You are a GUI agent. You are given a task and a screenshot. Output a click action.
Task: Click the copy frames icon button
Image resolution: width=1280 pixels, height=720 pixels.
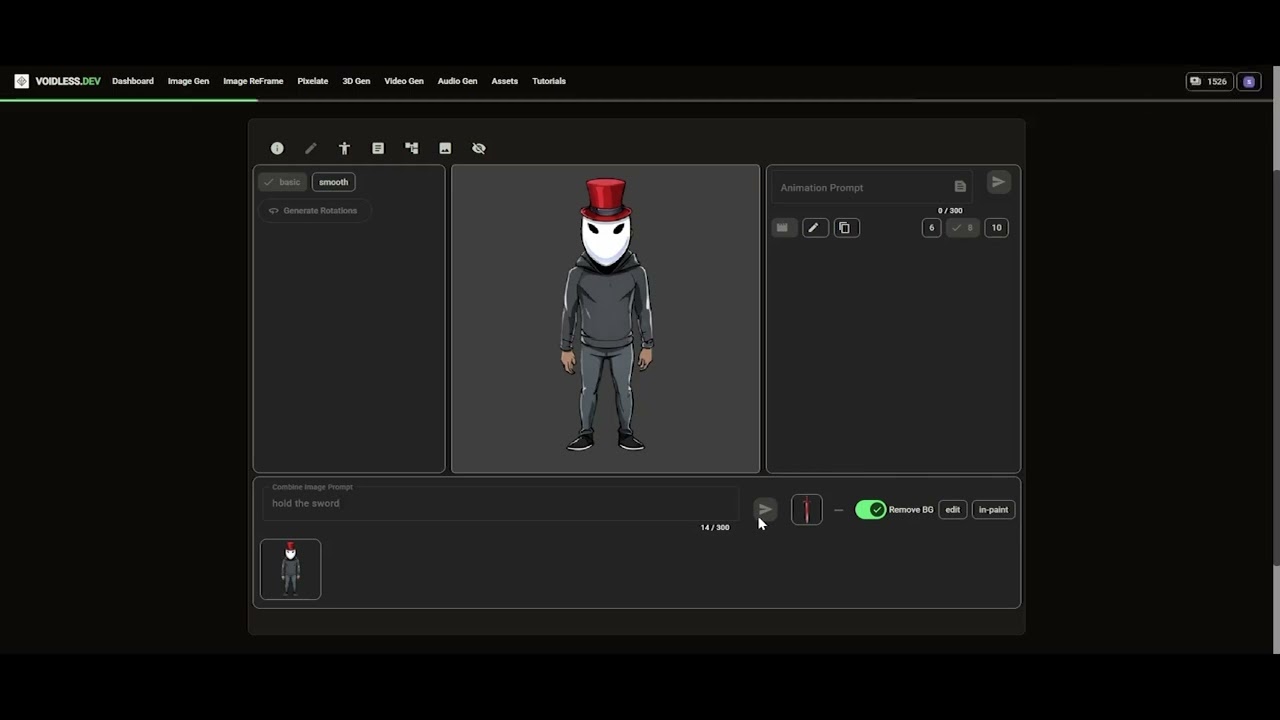tap(845, 228)
